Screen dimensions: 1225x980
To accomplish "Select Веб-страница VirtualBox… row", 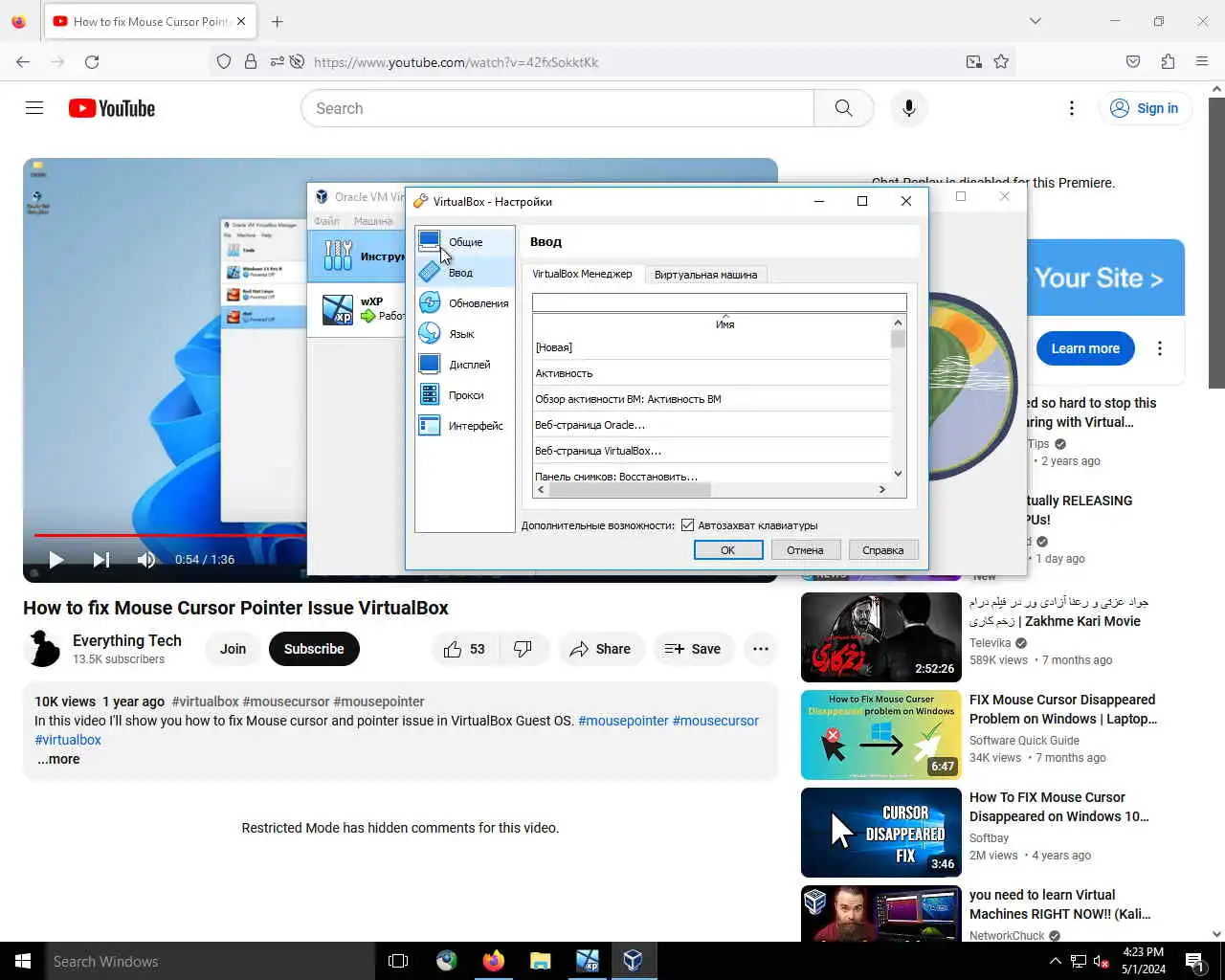I will click(x=712, y=451).
